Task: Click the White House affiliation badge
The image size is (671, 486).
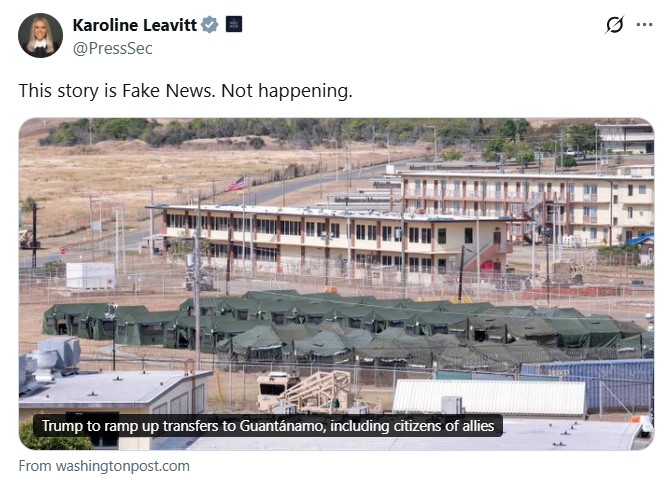Action: (234, 24)
